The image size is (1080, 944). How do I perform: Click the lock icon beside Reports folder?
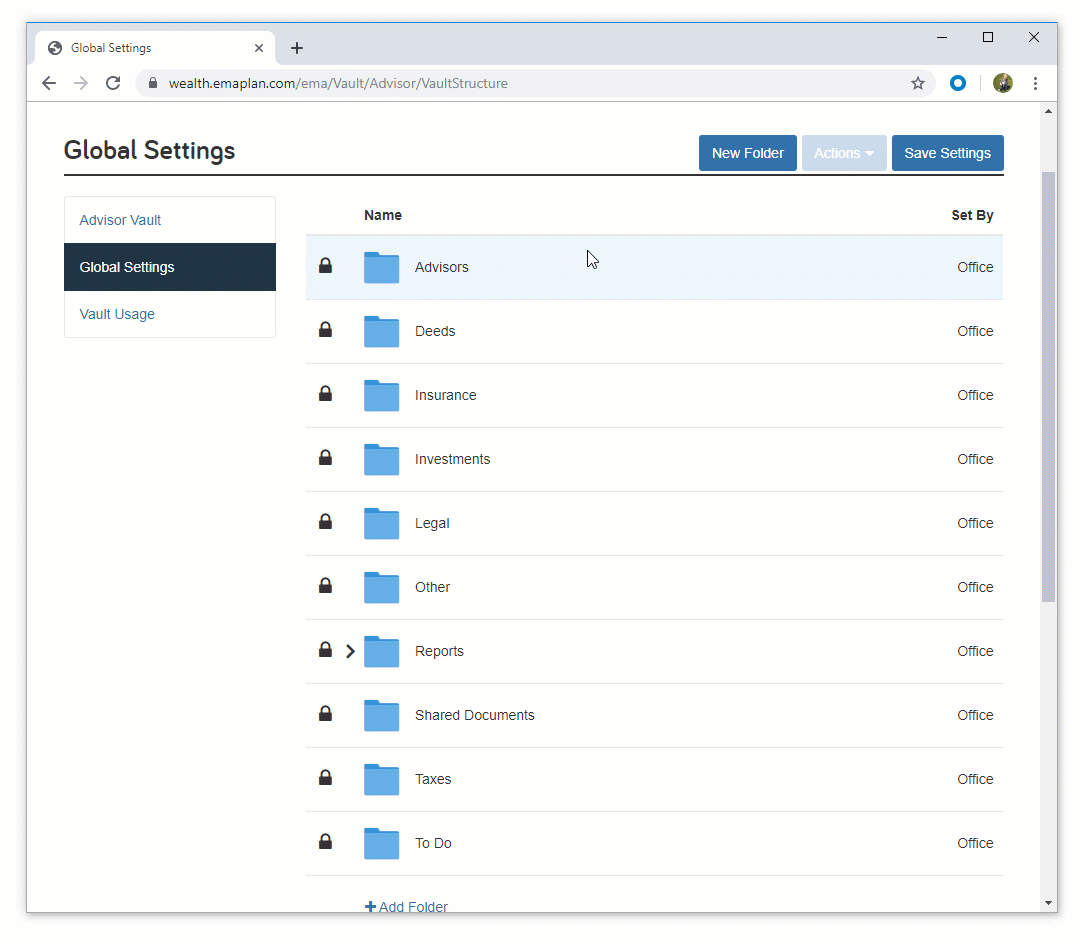(325, 650)
